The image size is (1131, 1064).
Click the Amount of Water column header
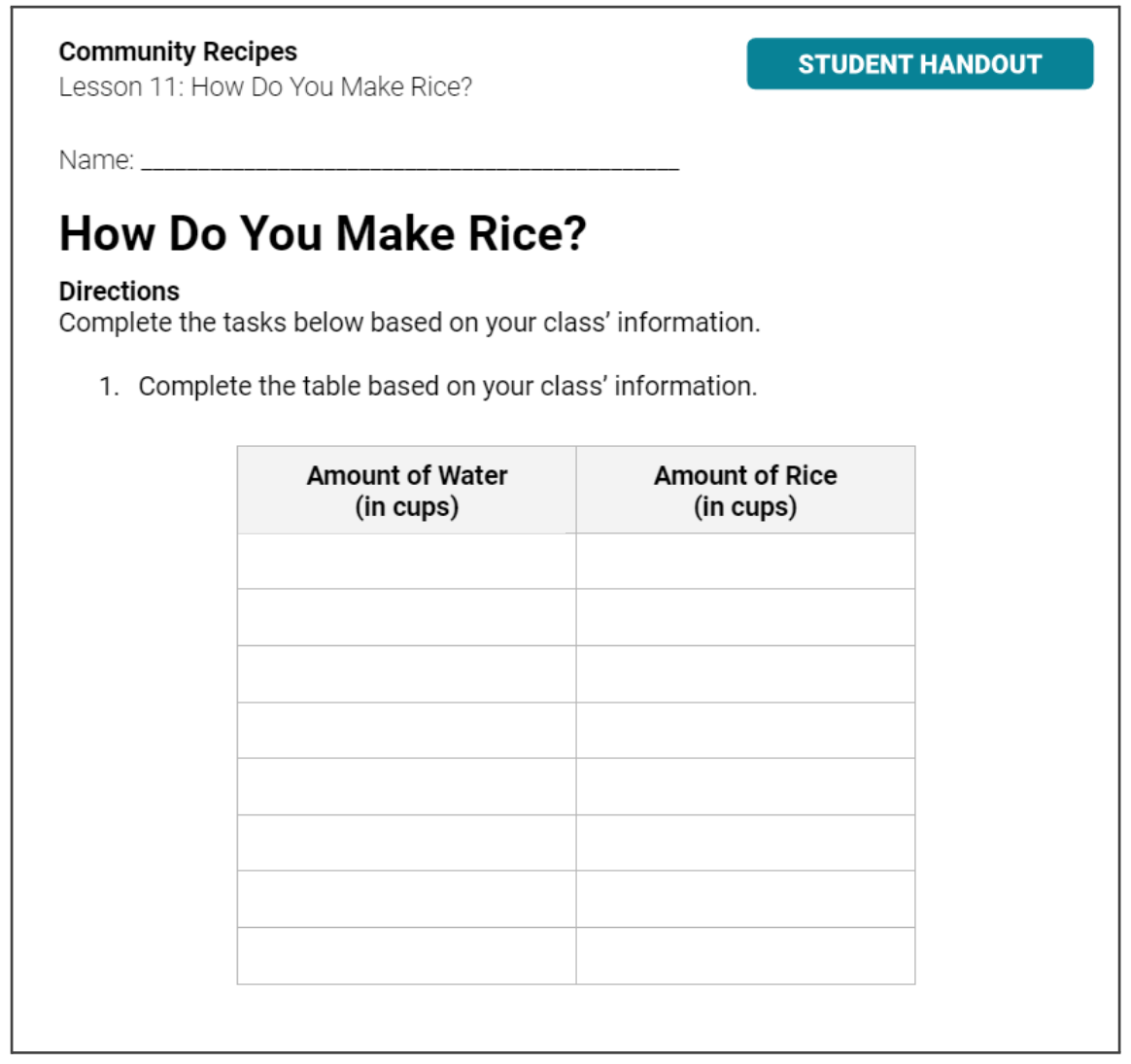[x=407, y=490]
